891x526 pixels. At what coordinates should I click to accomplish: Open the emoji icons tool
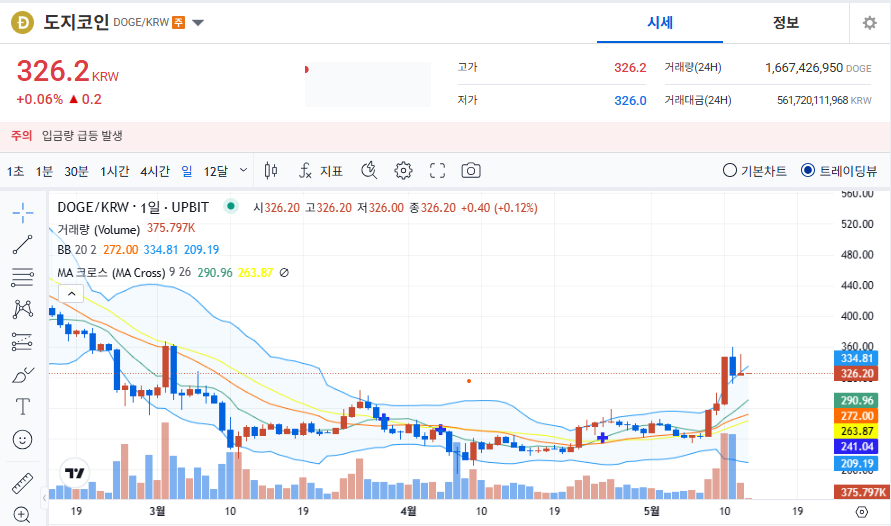coord(23,440)
